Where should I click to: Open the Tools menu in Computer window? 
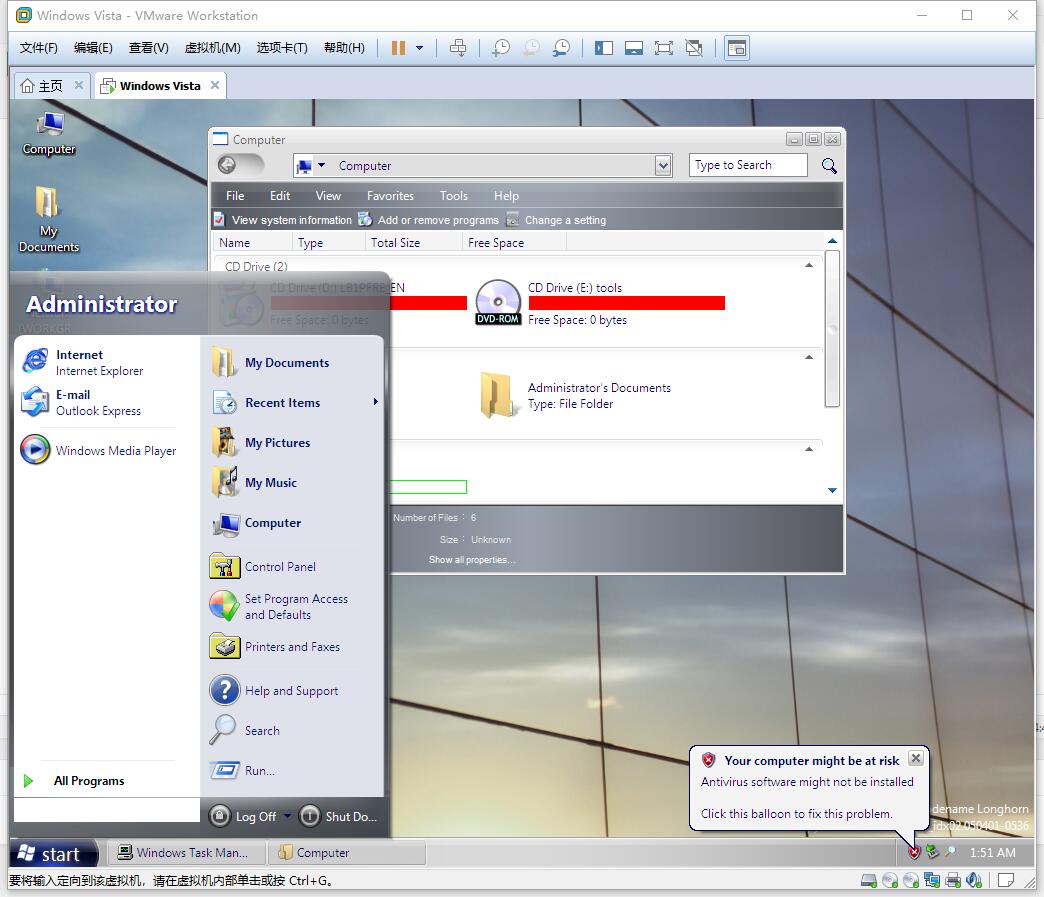pos(453,196)
